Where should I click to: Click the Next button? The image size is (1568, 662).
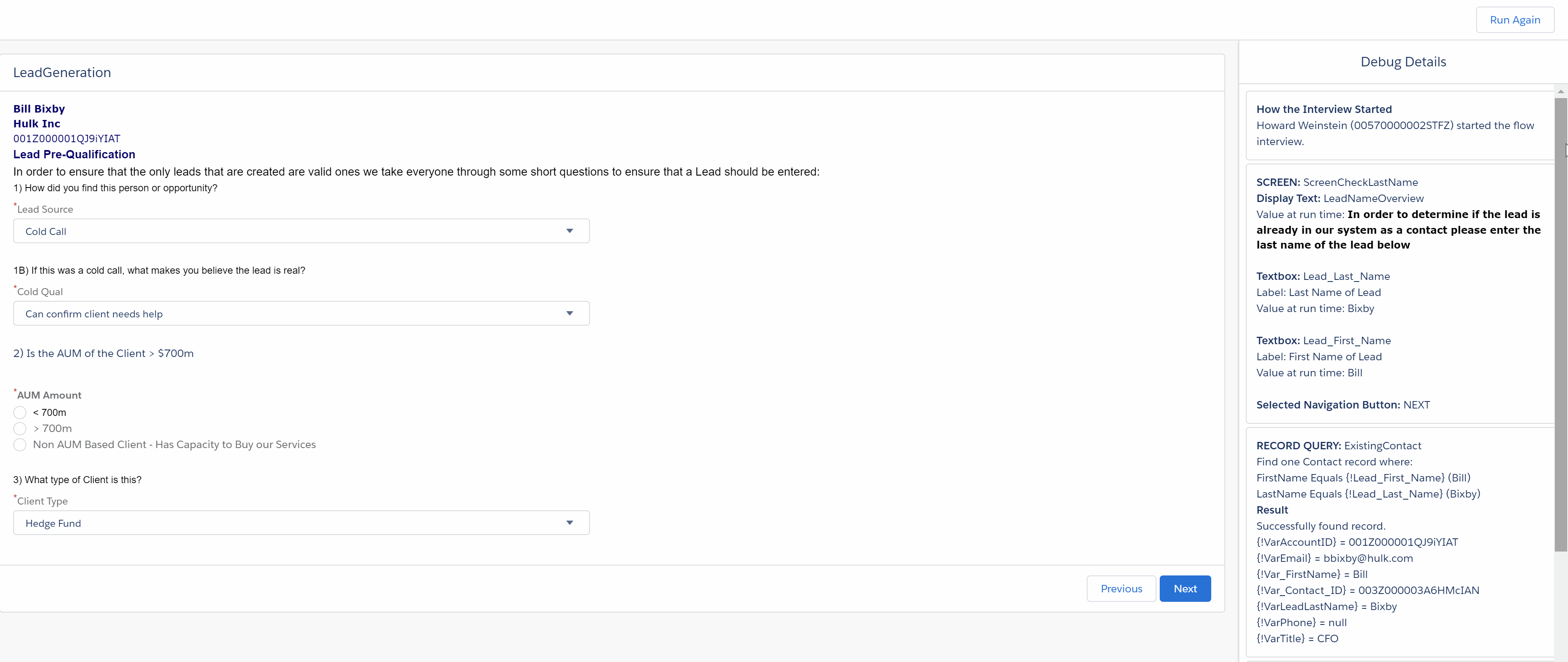tap(1184, 588)
